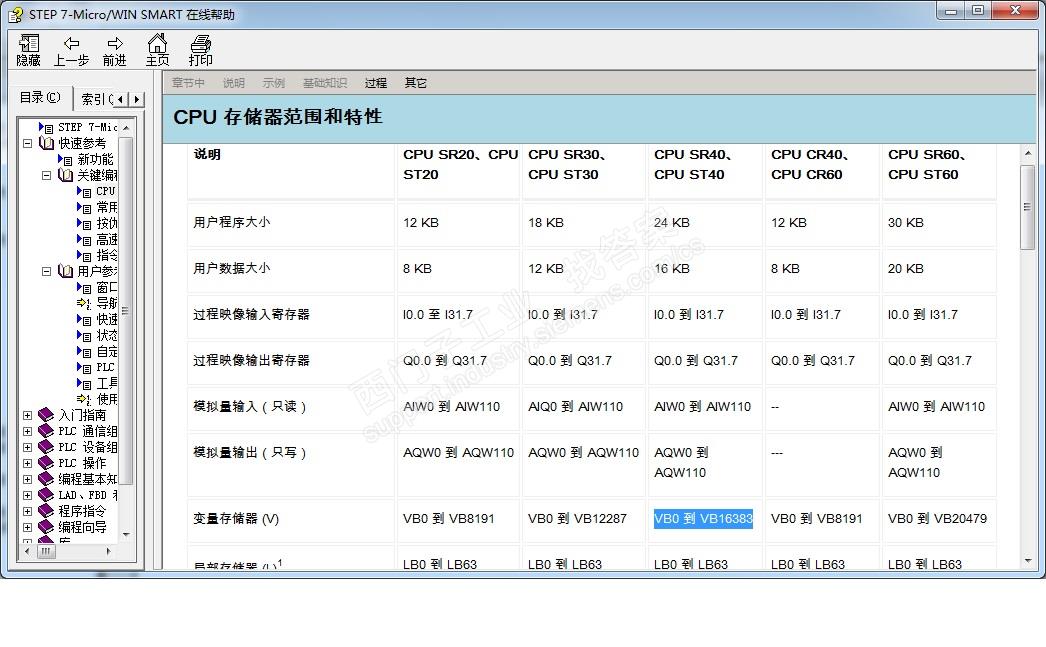Click the purple book icon of 入门指南
Viewport: 1046px width, 647px height.
(46, 415)
